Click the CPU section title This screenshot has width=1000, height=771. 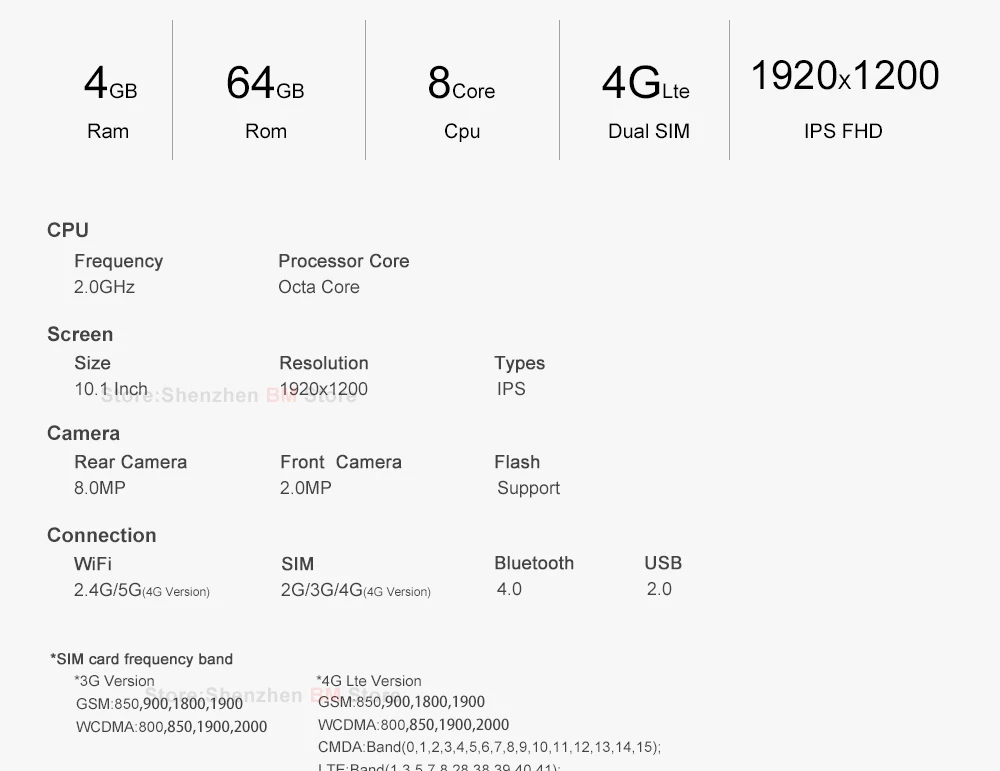68,230
